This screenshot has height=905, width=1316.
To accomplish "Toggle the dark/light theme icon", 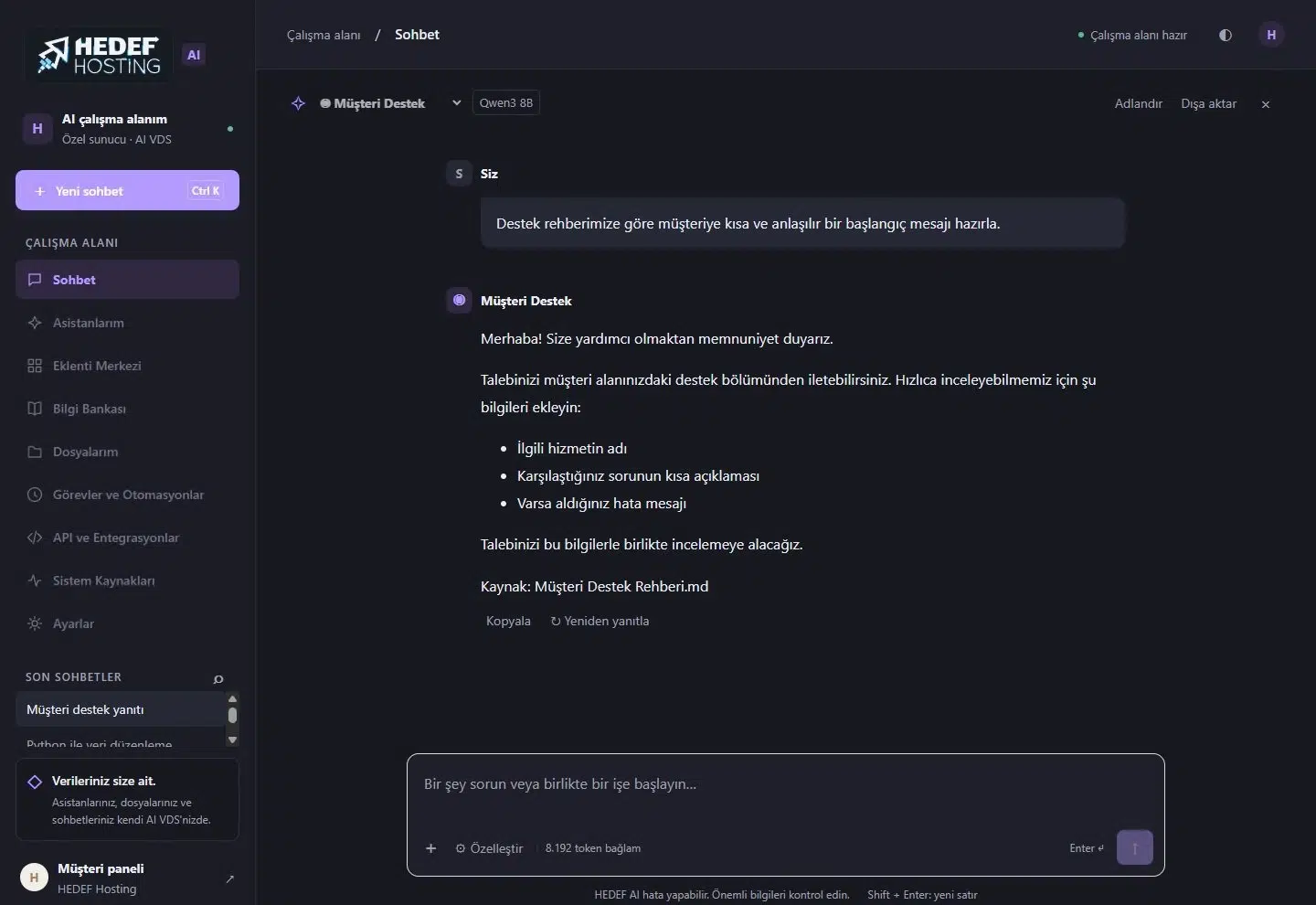I will tap(1226, 35).
